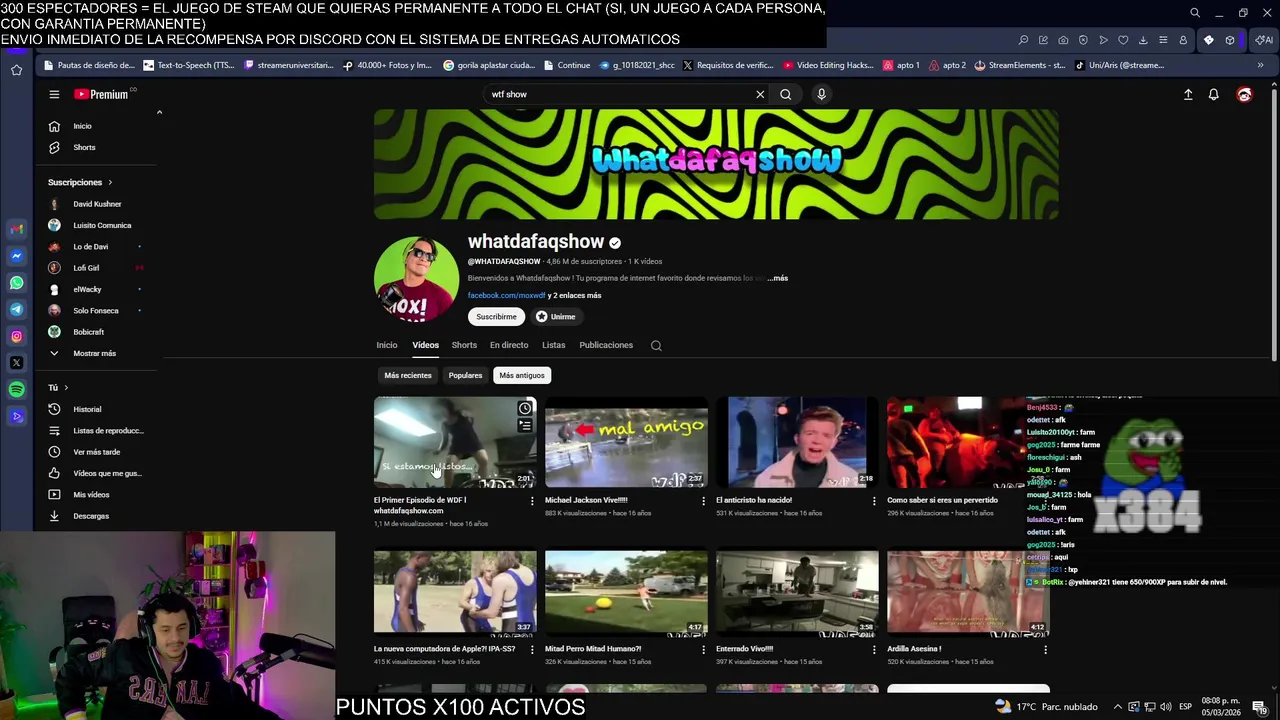Play 'El Primer Episodio de WDF' thumbnail
This screenshot has height=720, width=1280.
455,442
